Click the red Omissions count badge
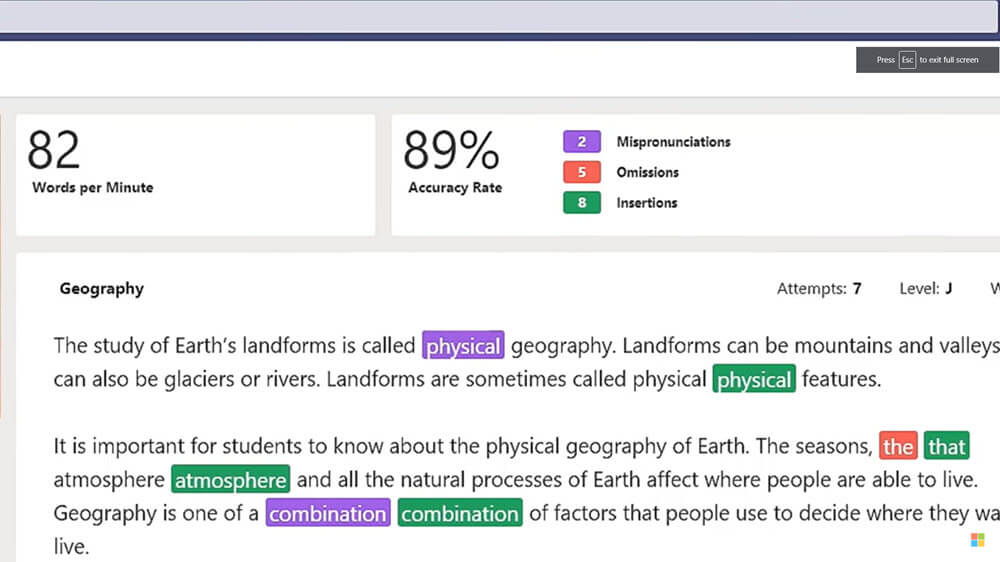This screenshot has height=562, width=1000. click(x=582, y=172)
